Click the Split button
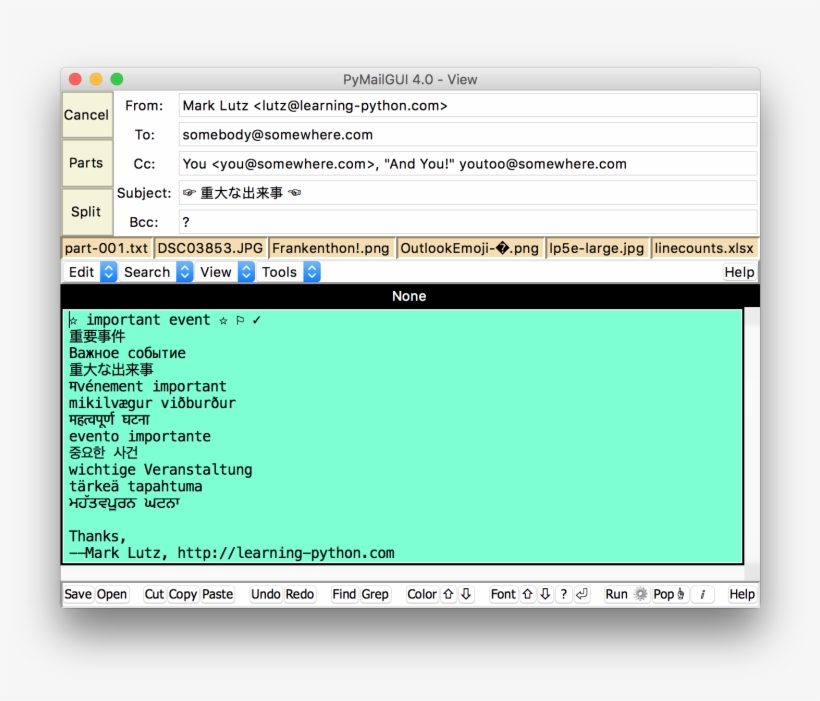Screen dimensions: 820x701 [87, 211]
